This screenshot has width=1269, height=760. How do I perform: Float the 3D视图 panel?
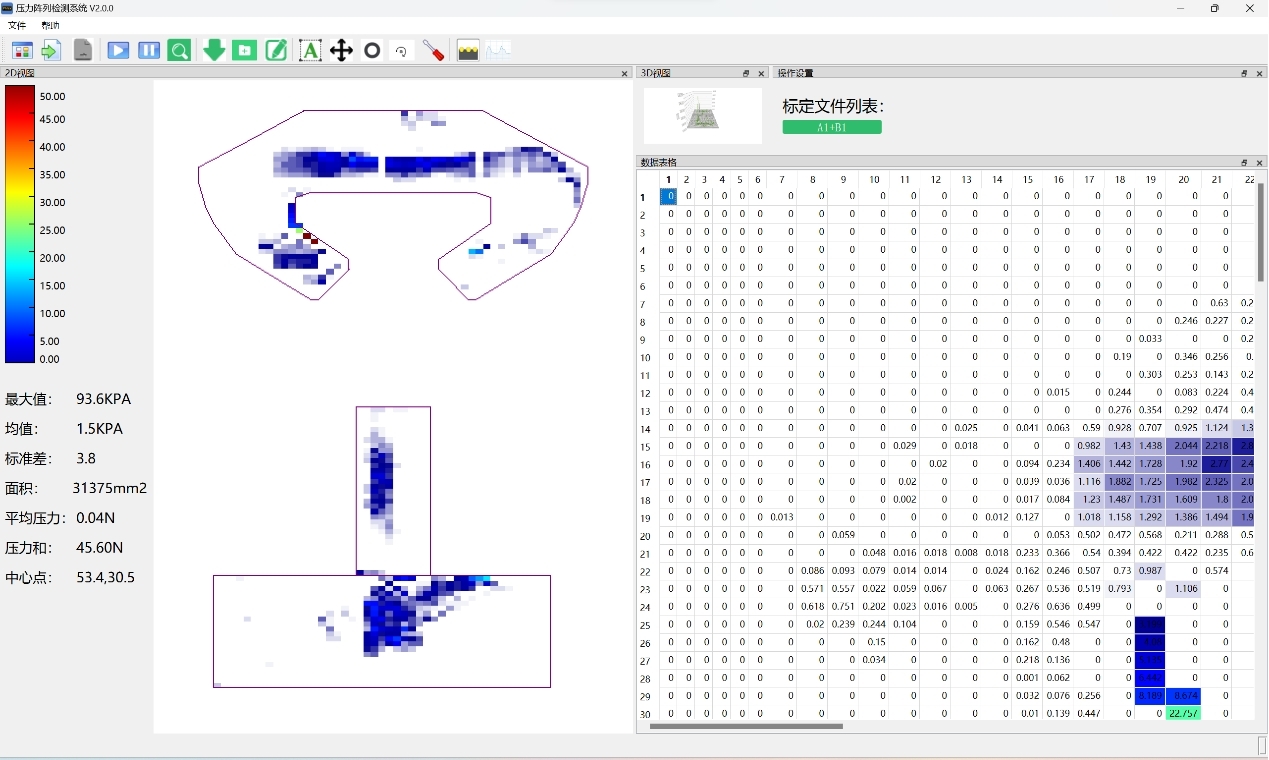(x=746, y=73)
